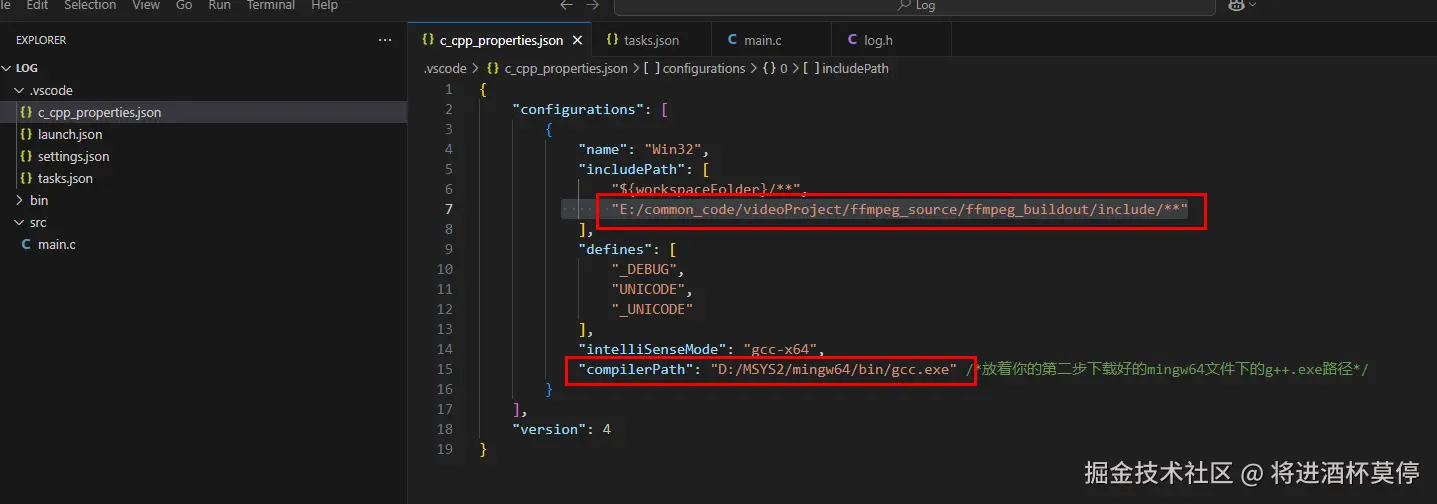
Task: Open the View menu
Action: click(146, 5)
